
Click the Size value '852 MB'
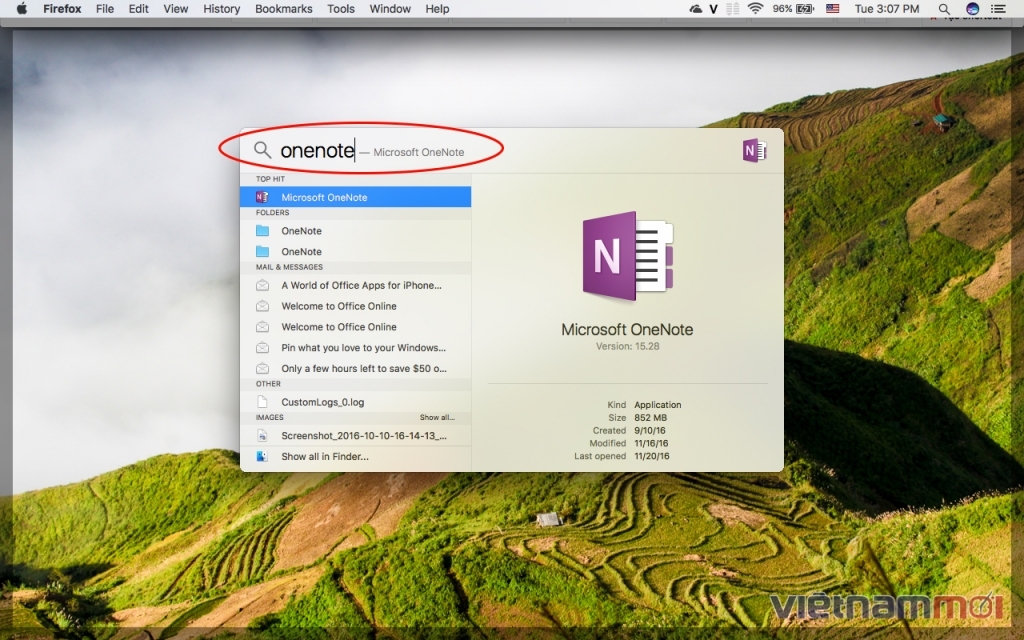[x=650, y=418]
